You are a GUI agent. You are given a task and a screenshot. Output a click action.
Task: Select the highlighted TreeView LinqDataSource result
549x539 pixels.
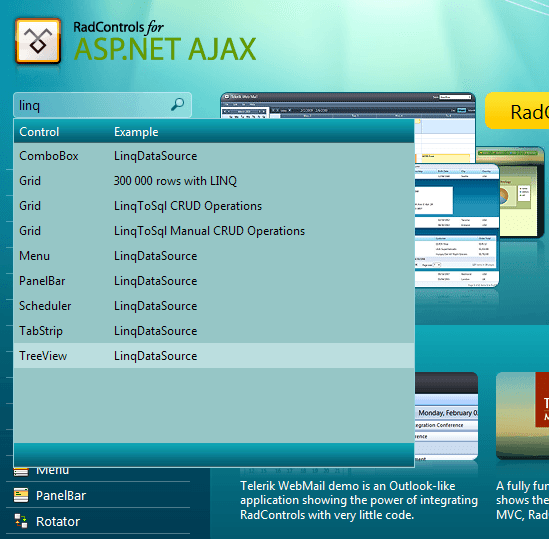tap(214, 356)
